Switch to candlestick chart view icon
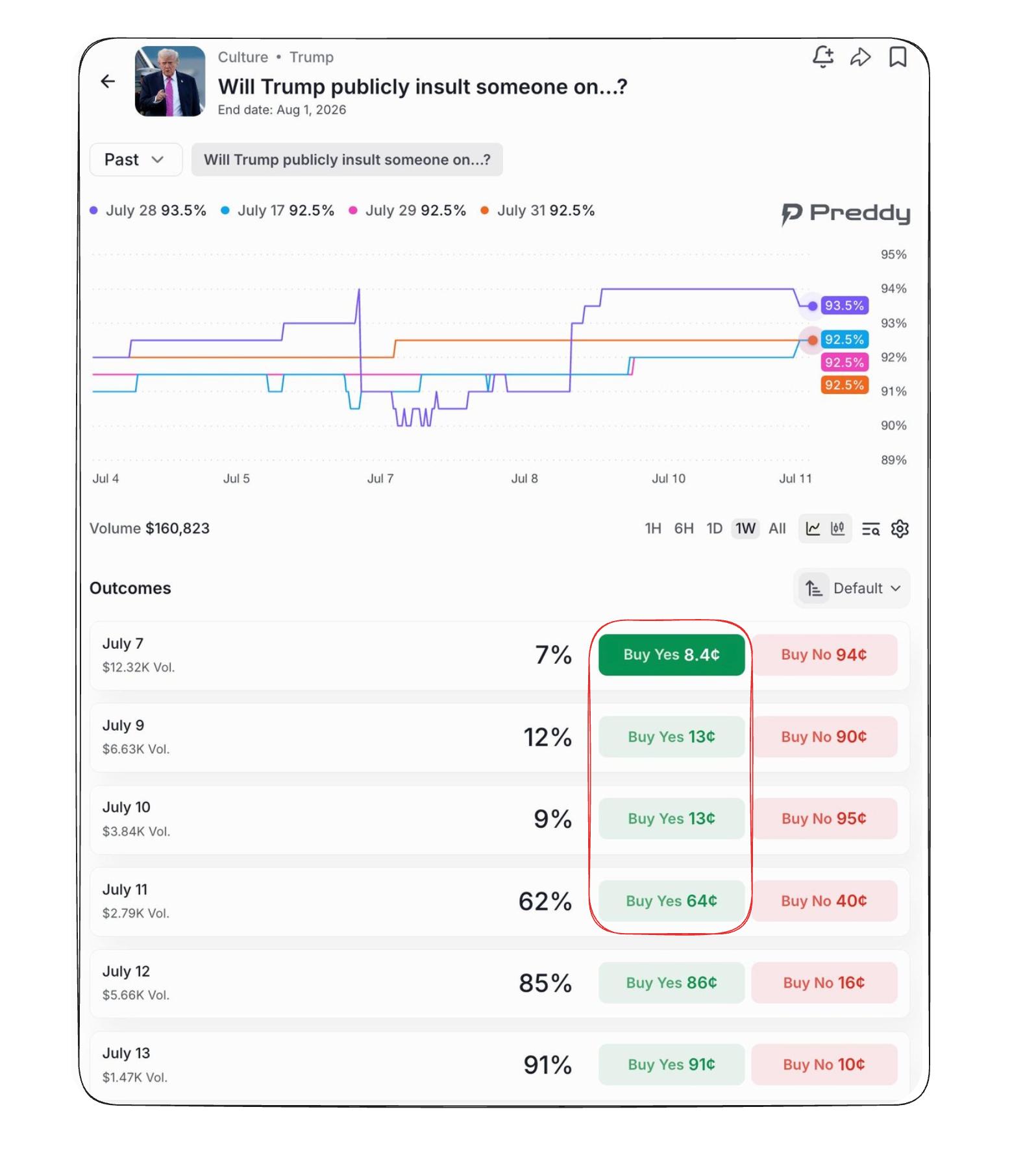1036x1155 pixels. coord(838,529)
